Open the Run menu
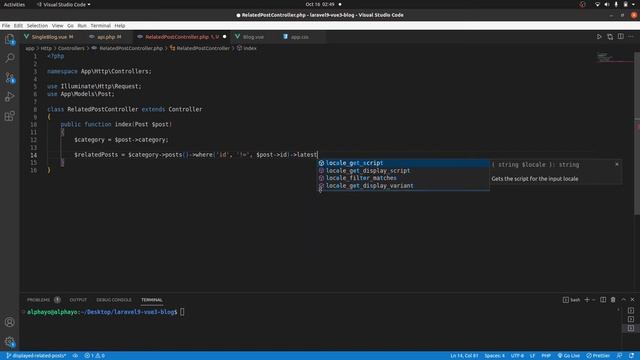 (82, 25)
